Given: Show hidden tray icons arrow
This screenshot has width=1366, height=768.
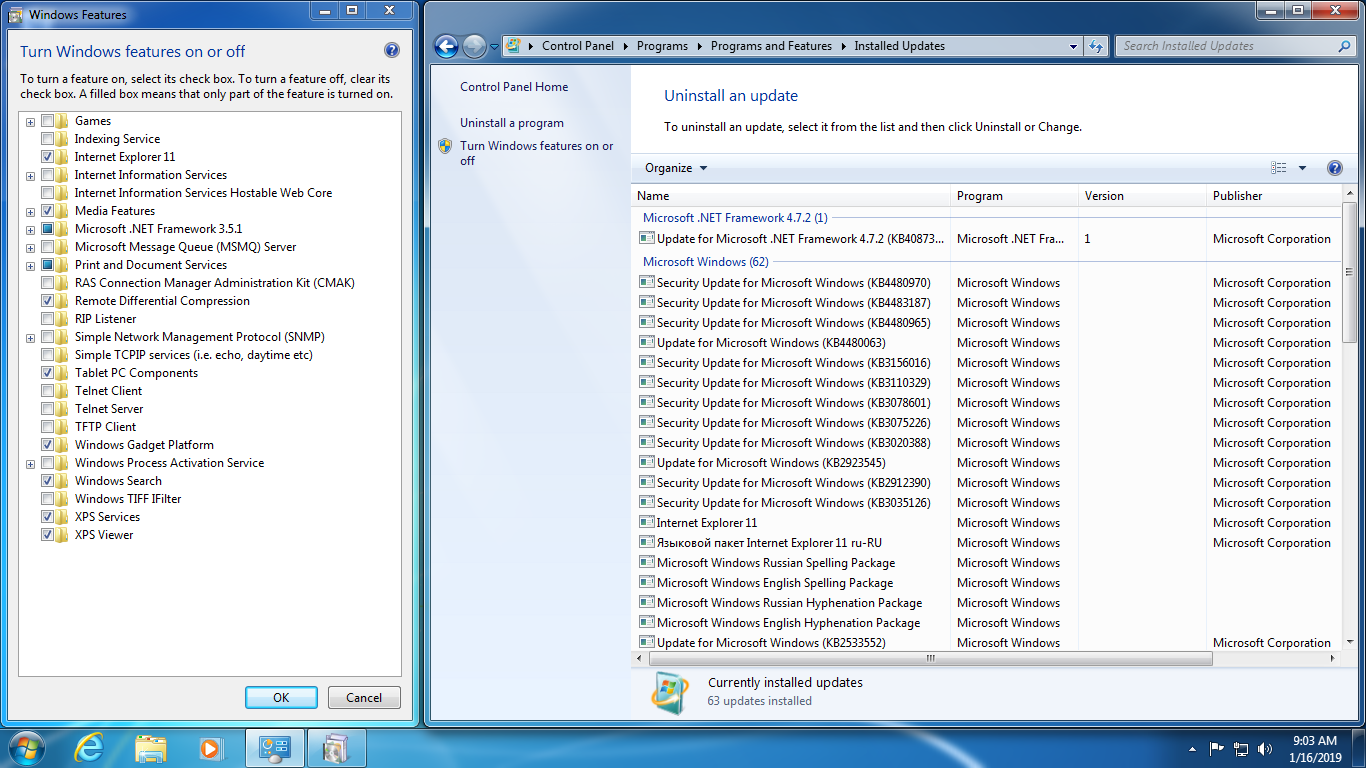Looking at the screenshot, I should 1193,748.
